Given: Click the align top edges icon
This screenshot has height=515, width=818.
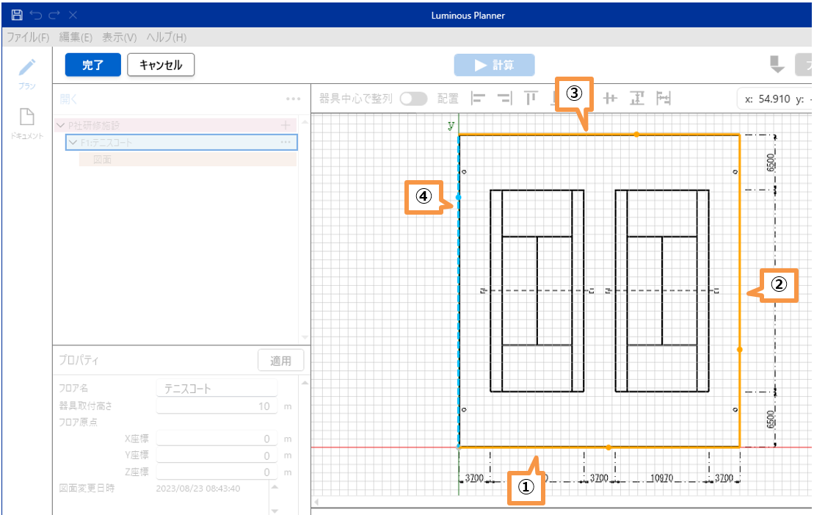Looking at the screenshot, I should (x=531, y=98).
